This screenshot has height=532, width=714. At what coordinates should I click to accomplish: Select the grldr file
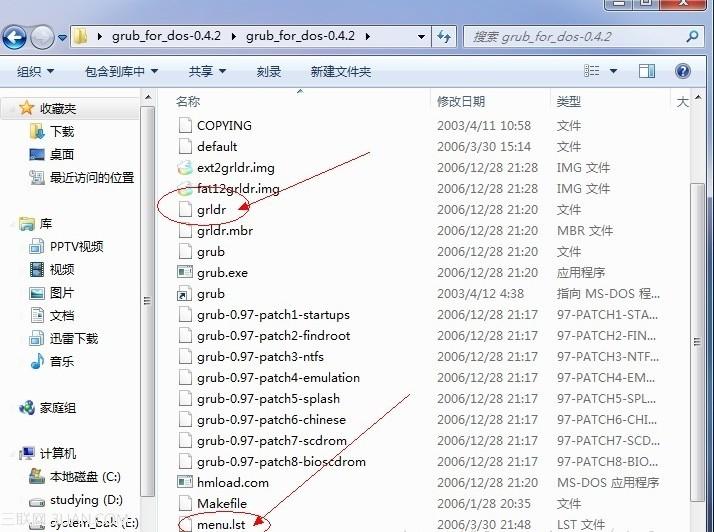click(x=212, y=210)
